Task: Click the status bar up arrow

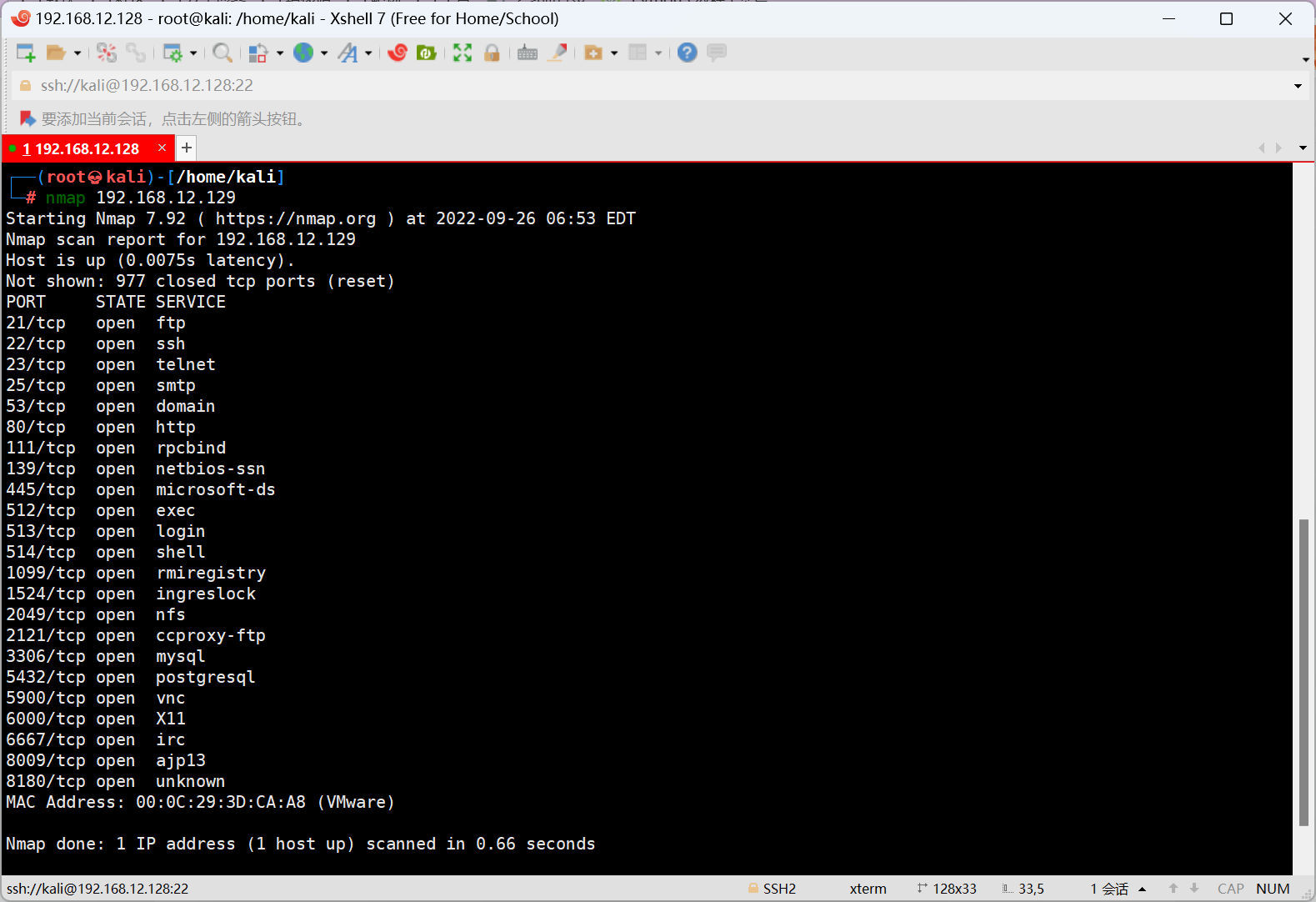Action: pyautogui.click(x=1173, y=889)
